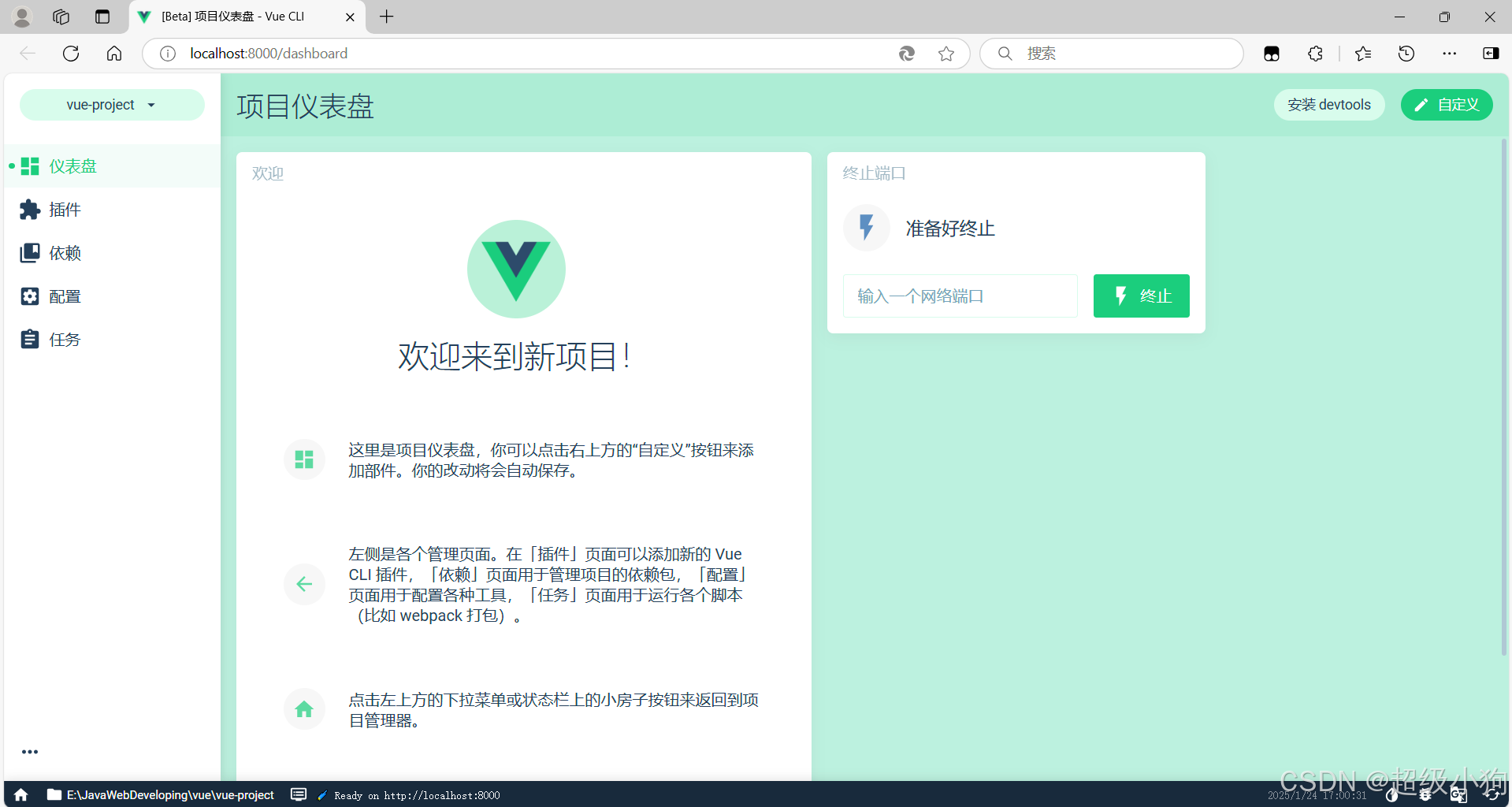Click the project path E:\JavaWebDeveloping\vue\vue-project
Image resolution: width=1512 pixels, height=807 pixels.
click(x=161, y=794)
